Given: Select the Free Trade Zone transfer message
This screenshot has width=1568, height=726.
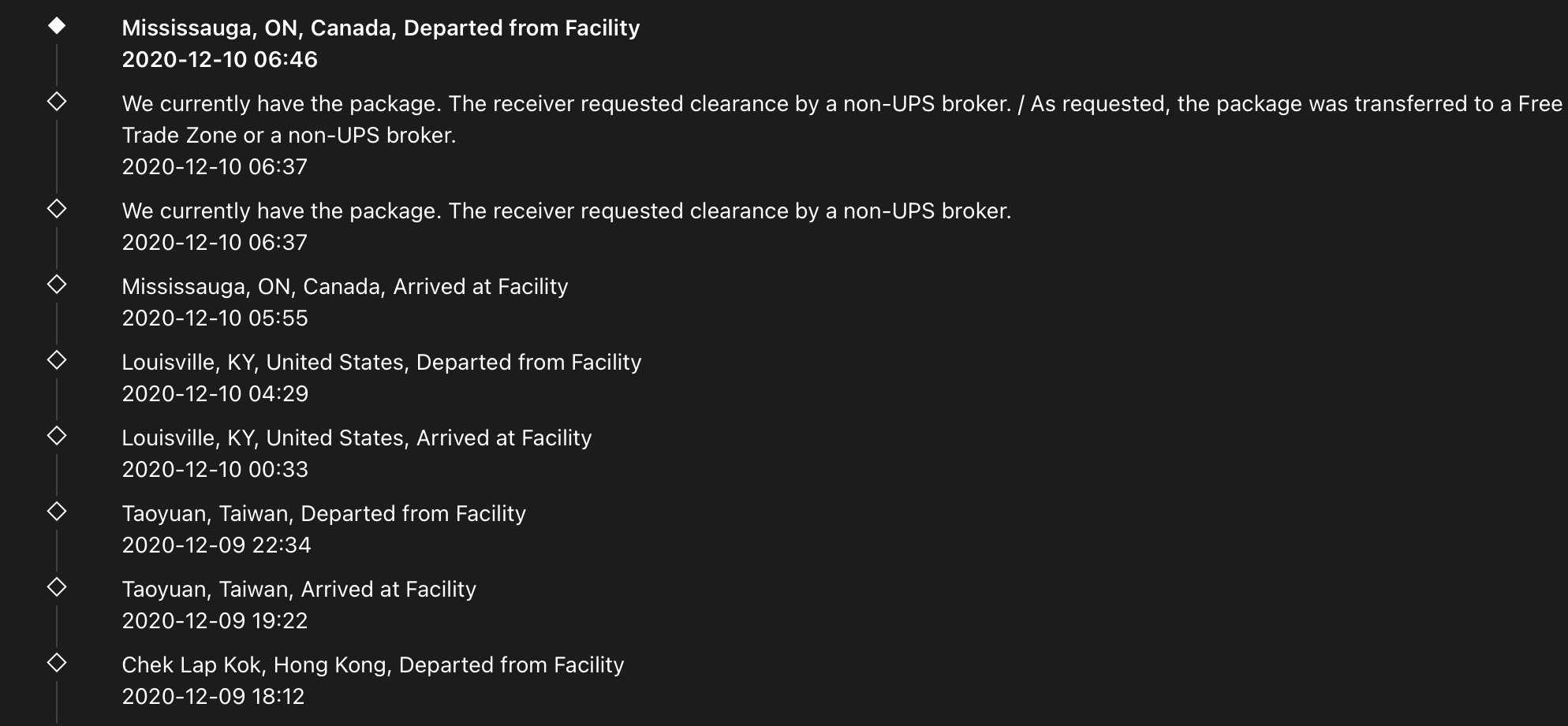Looking at the screenshot, I should click(842, 120).
